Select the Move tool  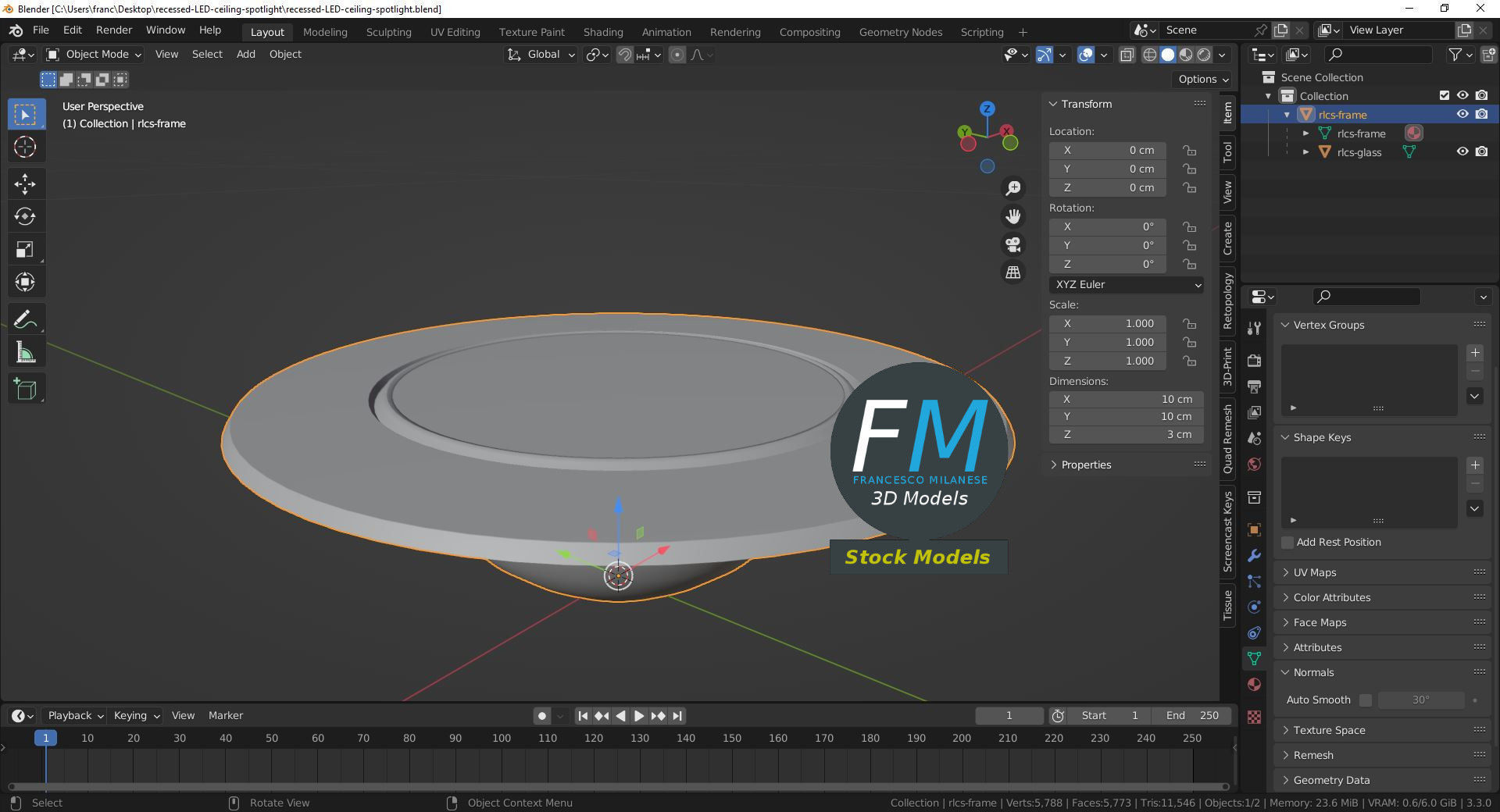pos(26,183)
